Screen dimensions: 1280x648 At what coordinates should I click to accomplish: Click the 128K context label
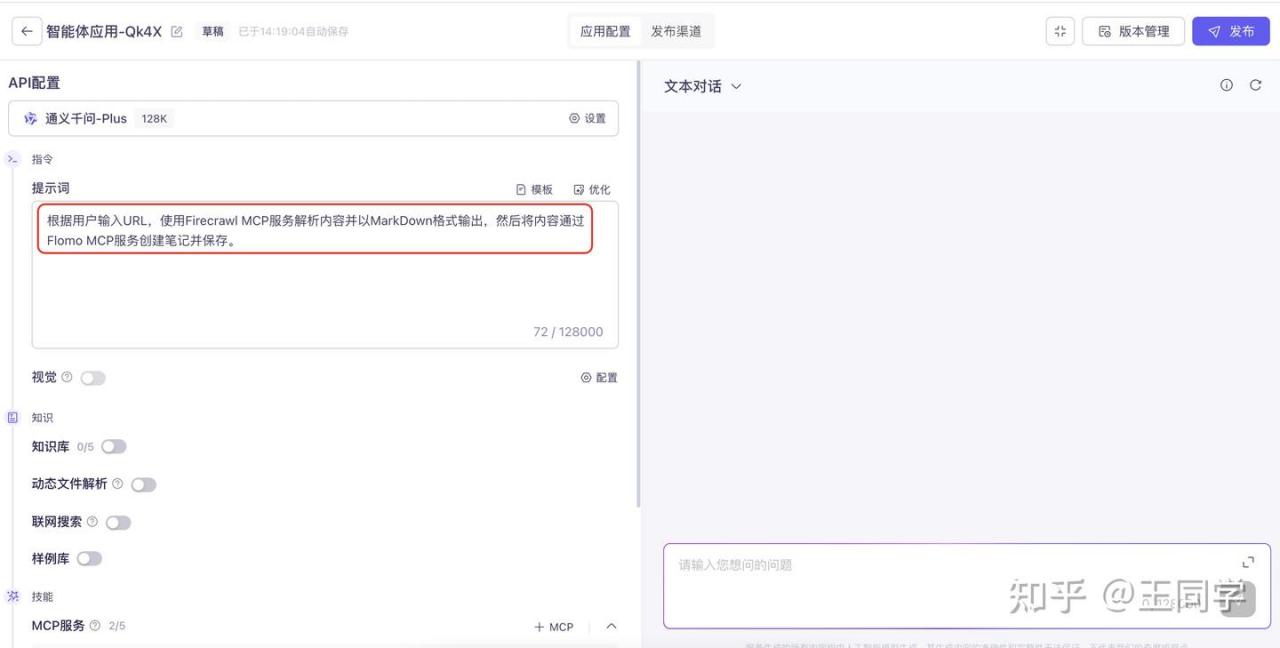(154, 119)
